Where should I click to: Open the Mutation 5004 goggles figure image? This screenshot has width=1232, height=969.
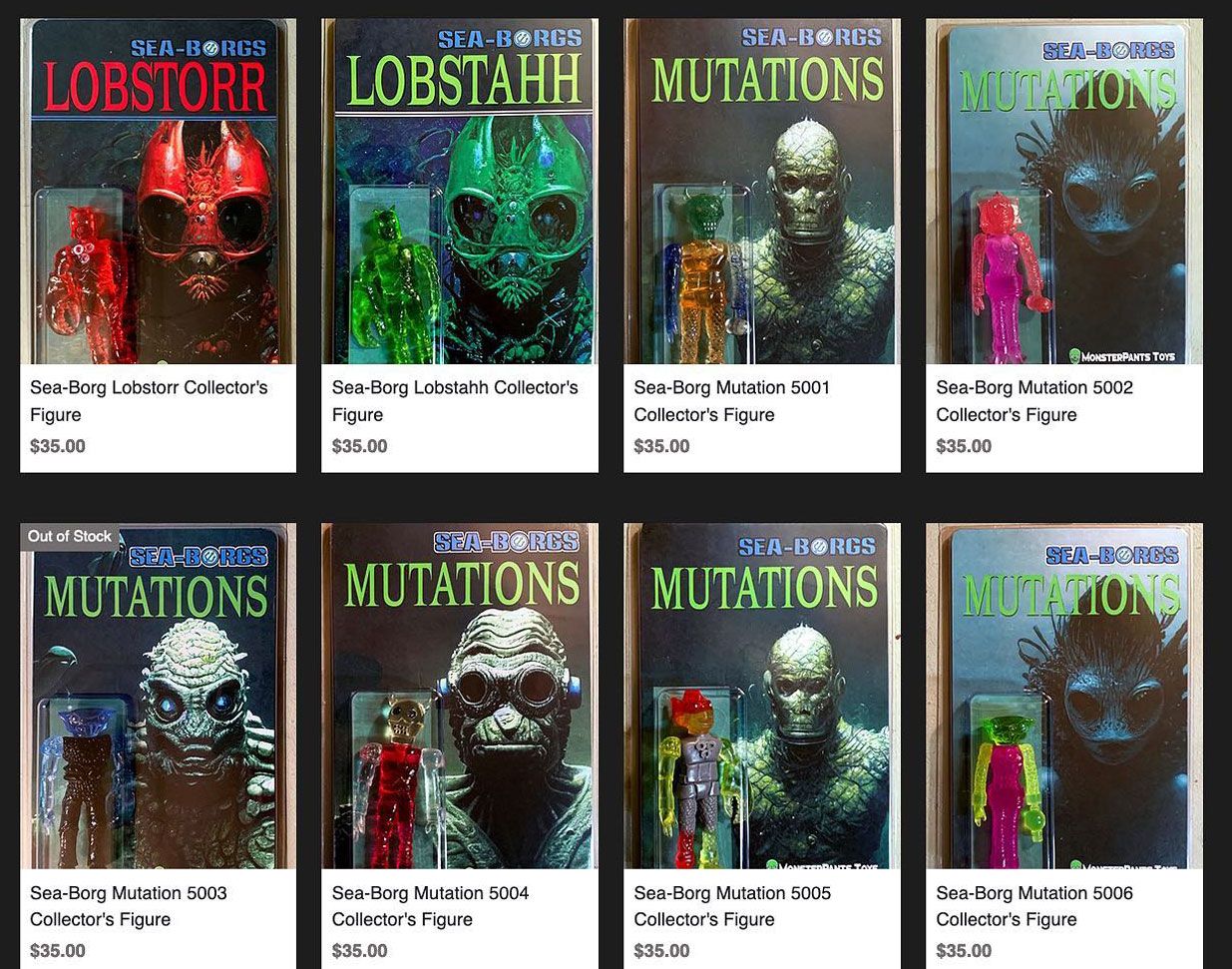pyautogui.click(x=460, y=696)
